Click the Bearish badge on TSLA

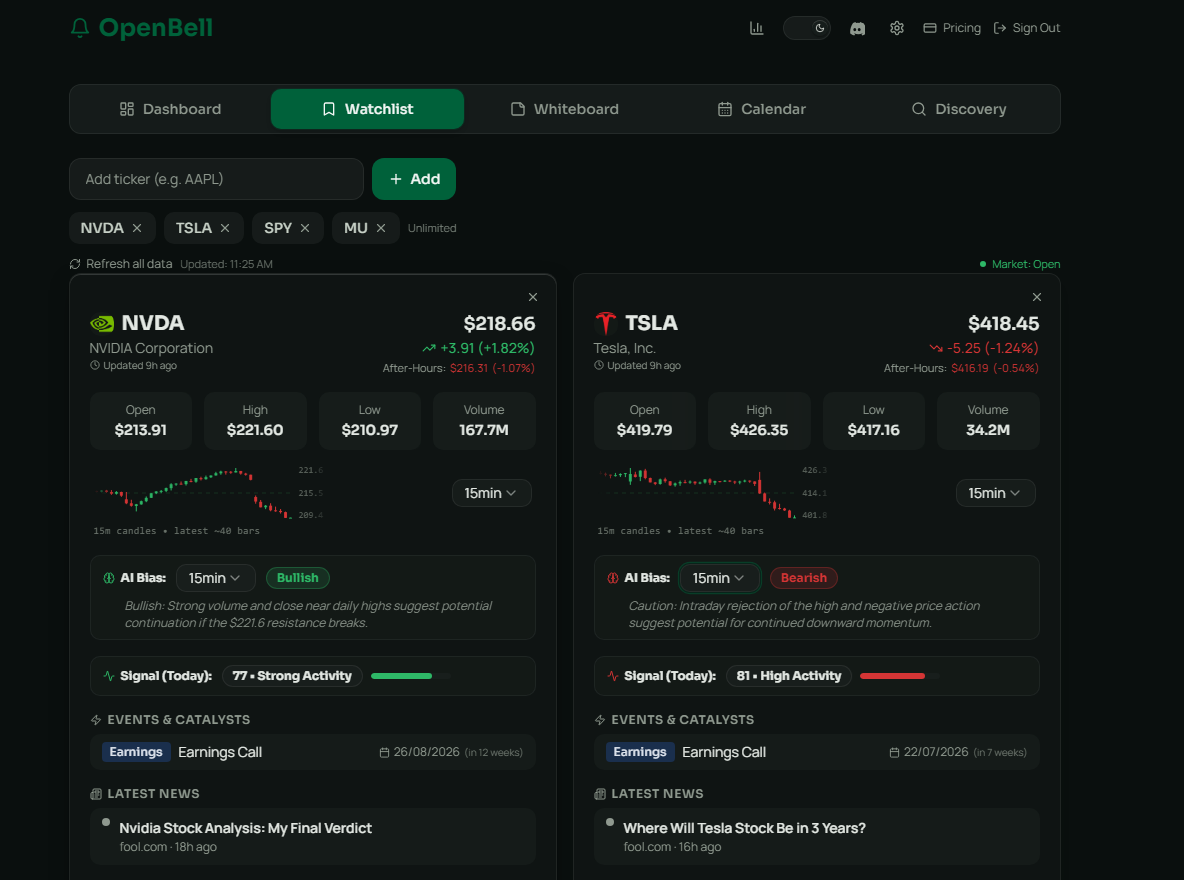(803, 578)
